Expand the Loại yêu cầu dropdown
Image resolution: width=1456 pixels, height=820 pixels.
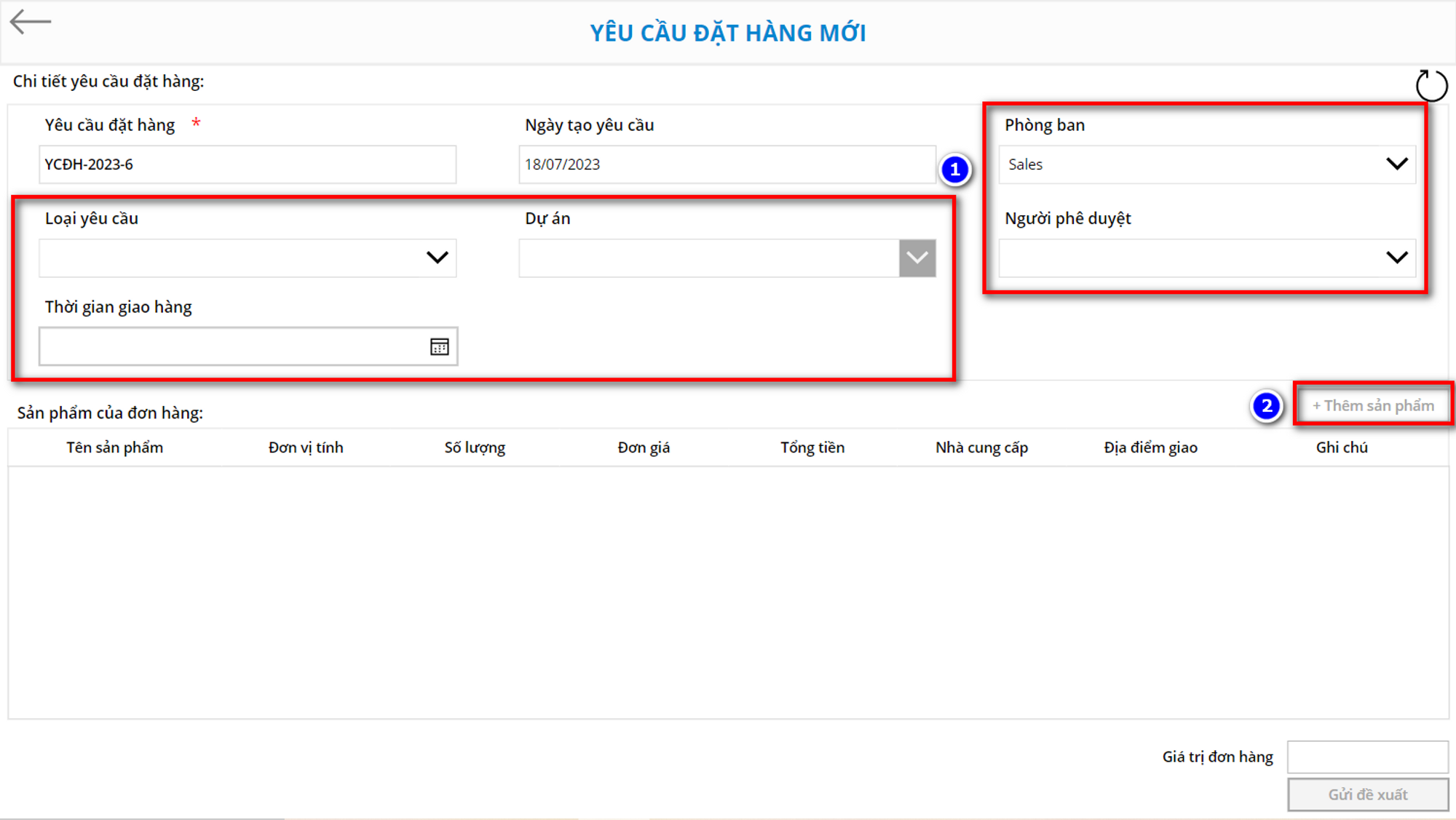437,258
